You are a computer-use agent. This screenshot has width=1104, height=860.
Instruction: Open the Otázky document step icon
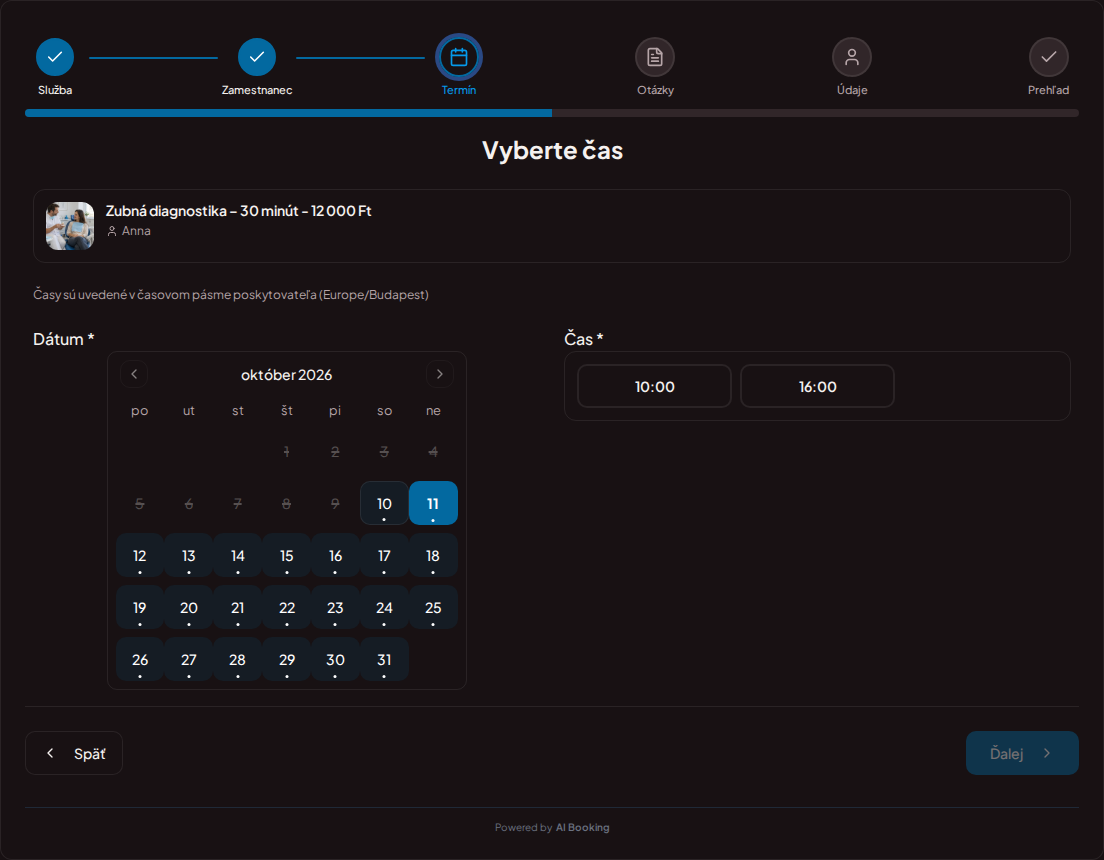point(655,57)
